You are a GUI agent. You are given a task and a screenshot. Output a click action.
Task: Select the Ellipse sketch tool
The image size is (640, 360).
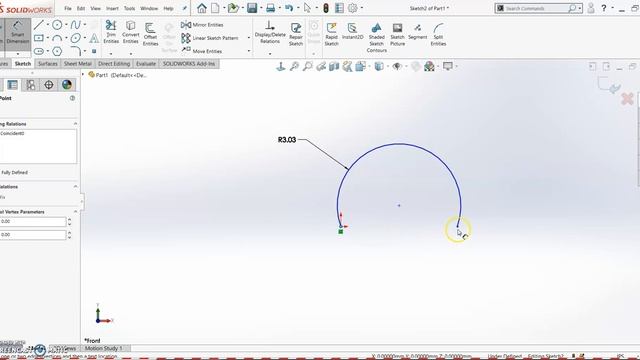76,38
